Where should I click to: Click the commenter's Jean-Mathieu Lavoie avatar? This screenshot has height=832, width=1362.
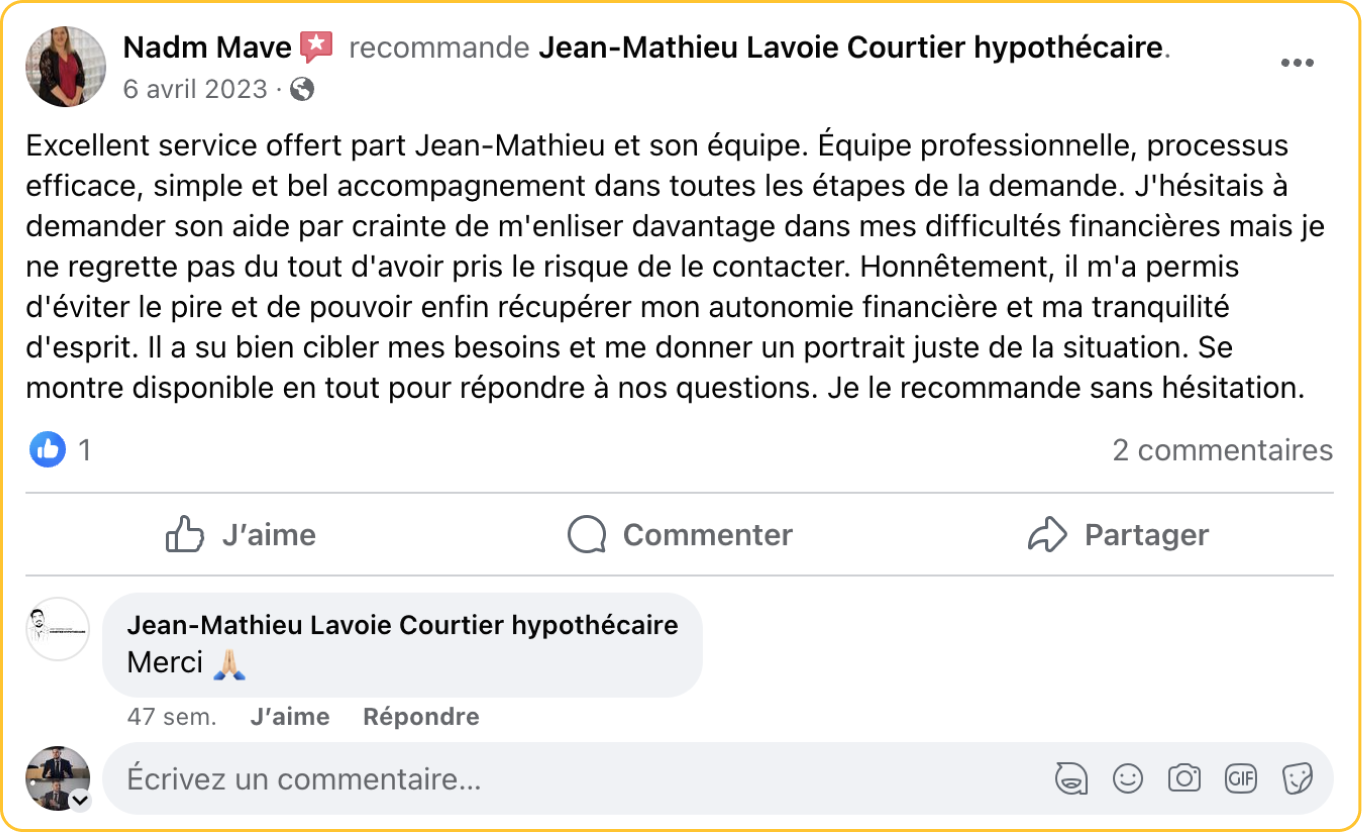point(58,629)
